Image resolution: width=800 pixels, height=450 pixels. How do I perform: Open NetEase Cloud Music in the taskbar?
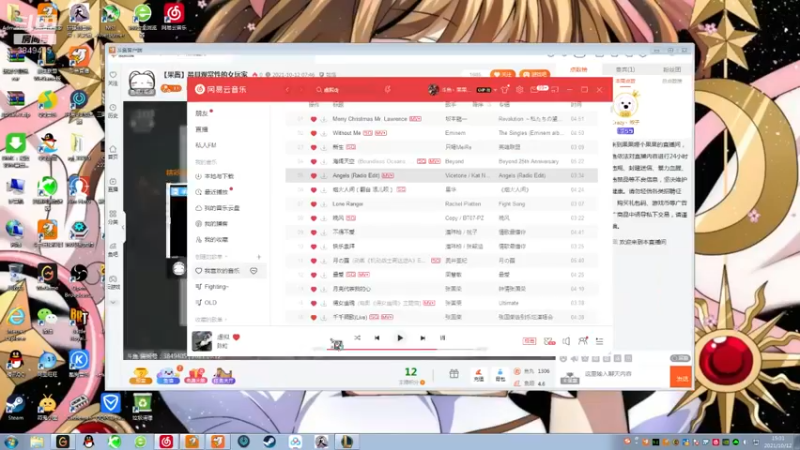click(x=166, y=441)
